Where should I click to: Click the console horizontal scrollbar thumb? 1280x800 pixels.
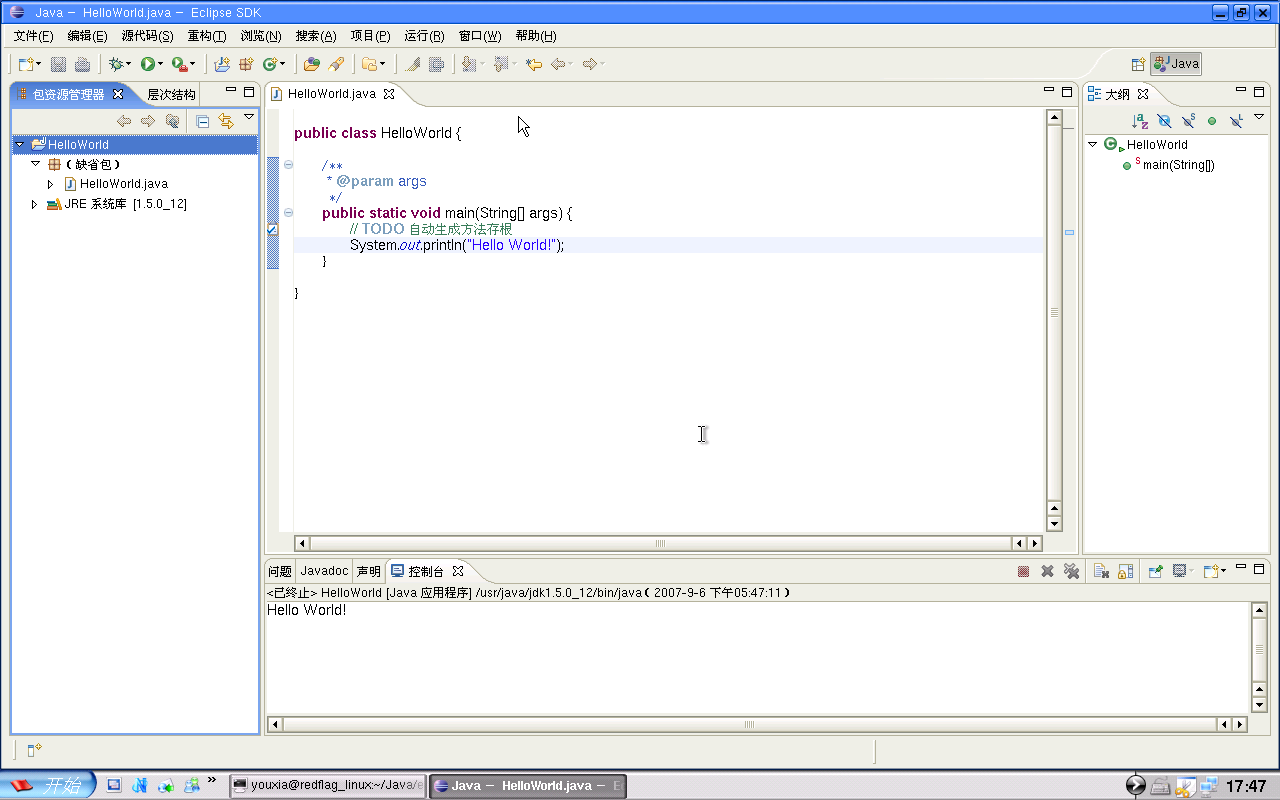coord(749,725)
